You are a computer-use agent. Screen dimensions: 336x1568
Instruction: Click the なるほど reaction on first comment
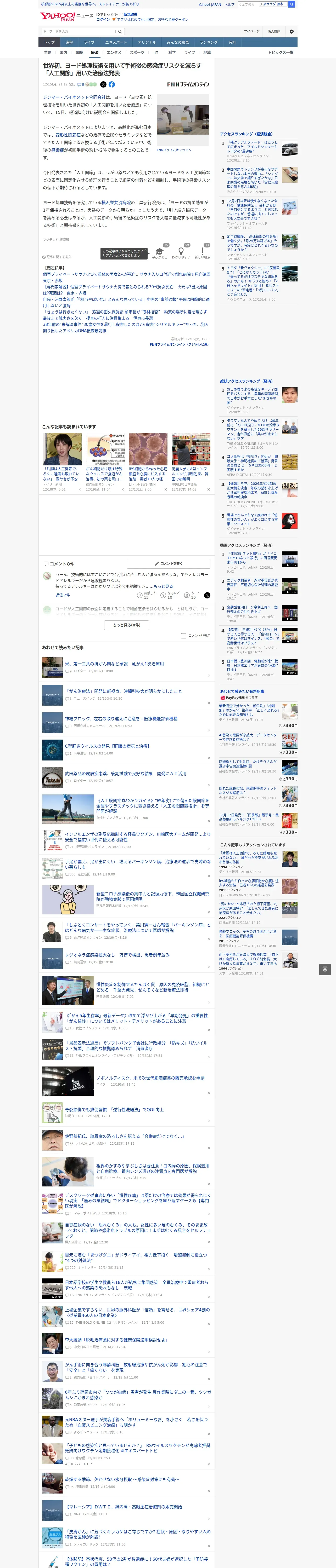click(x=164, y=595)
